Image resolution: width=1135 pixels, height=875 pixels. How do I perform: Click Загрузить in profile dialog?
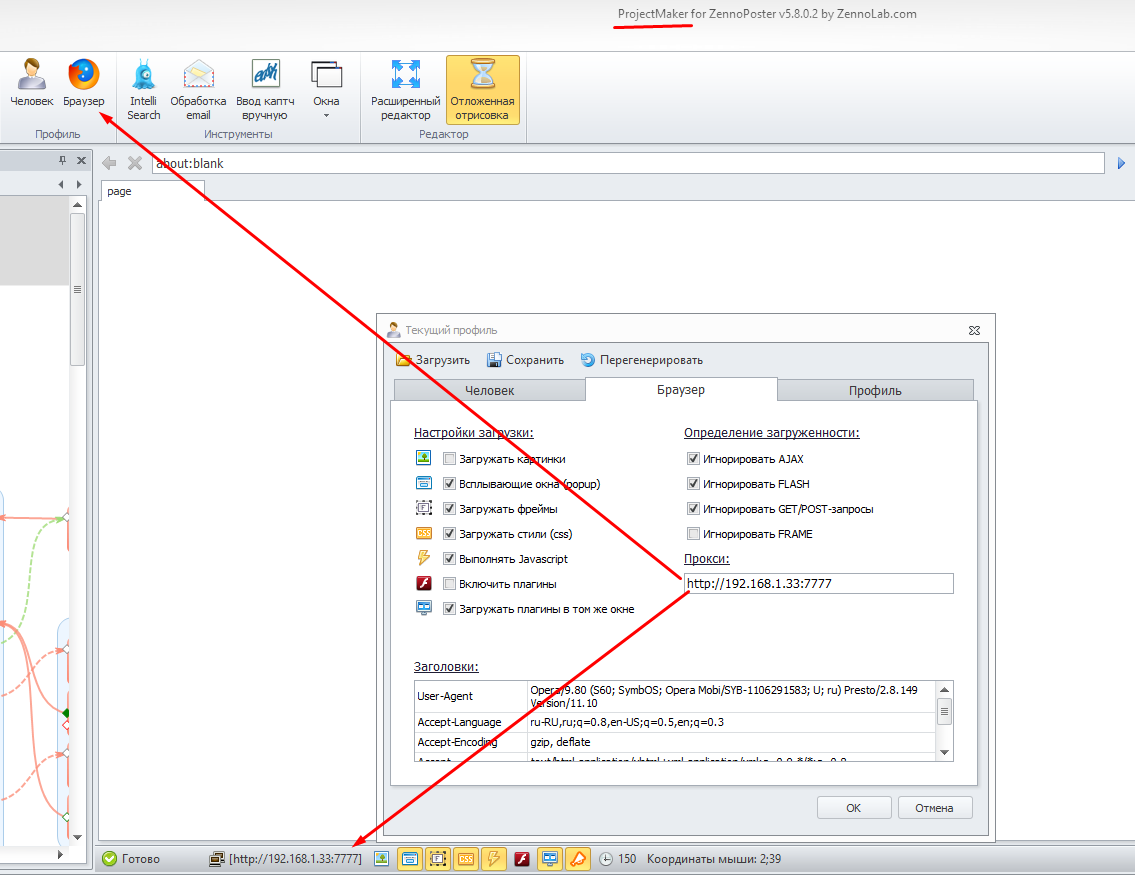coord(433,360)
